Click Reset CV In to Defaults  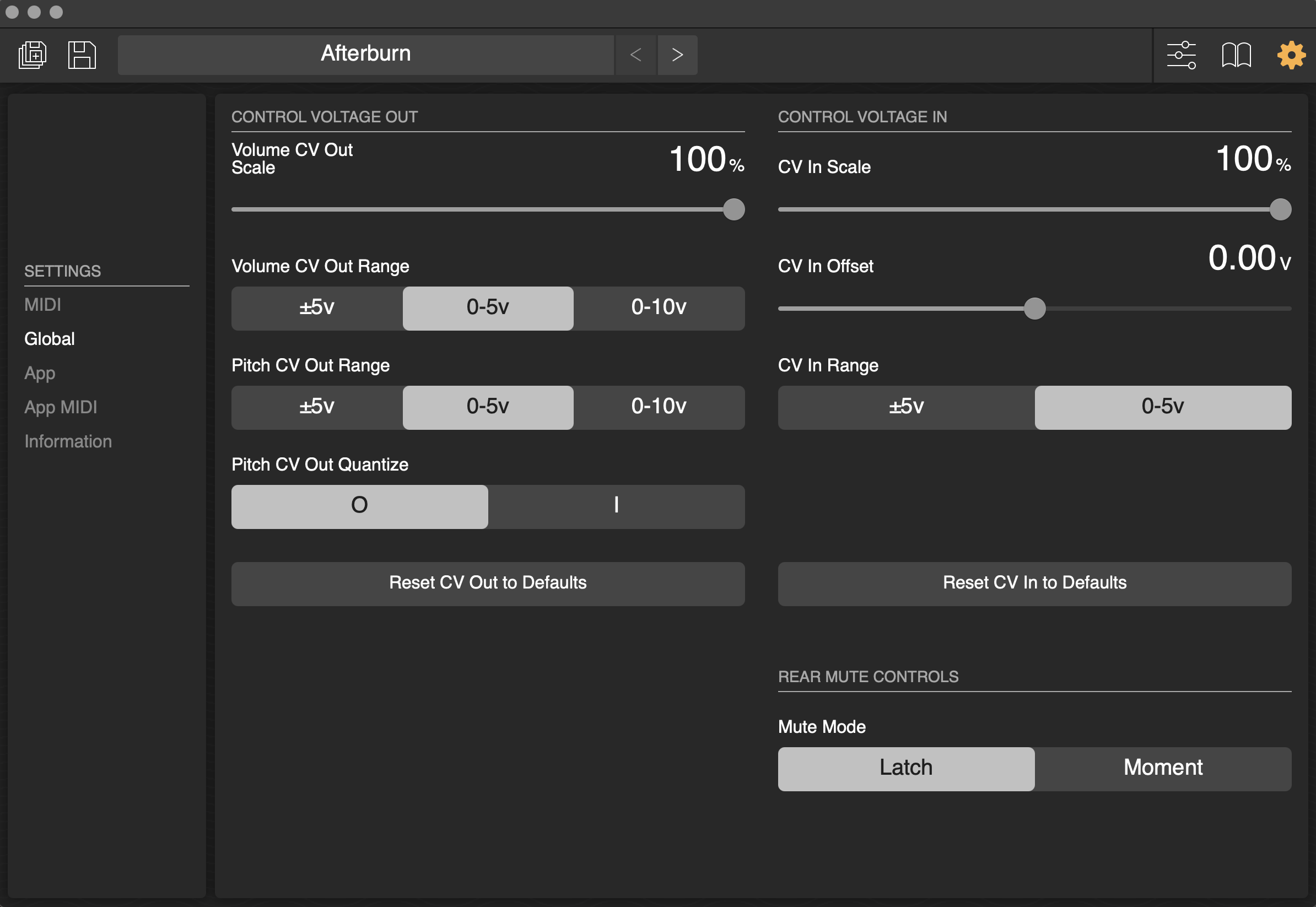[1034, 584]
